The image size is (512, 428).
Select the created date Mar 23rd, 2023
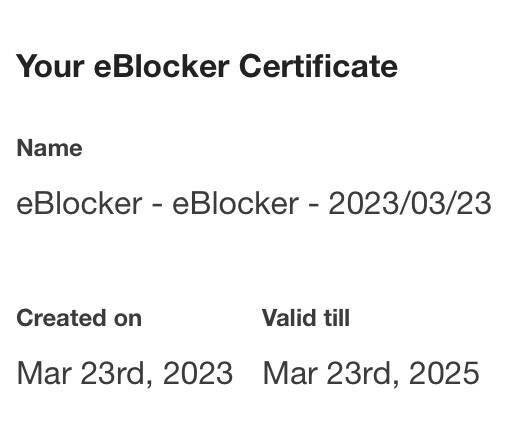point(125,373)
